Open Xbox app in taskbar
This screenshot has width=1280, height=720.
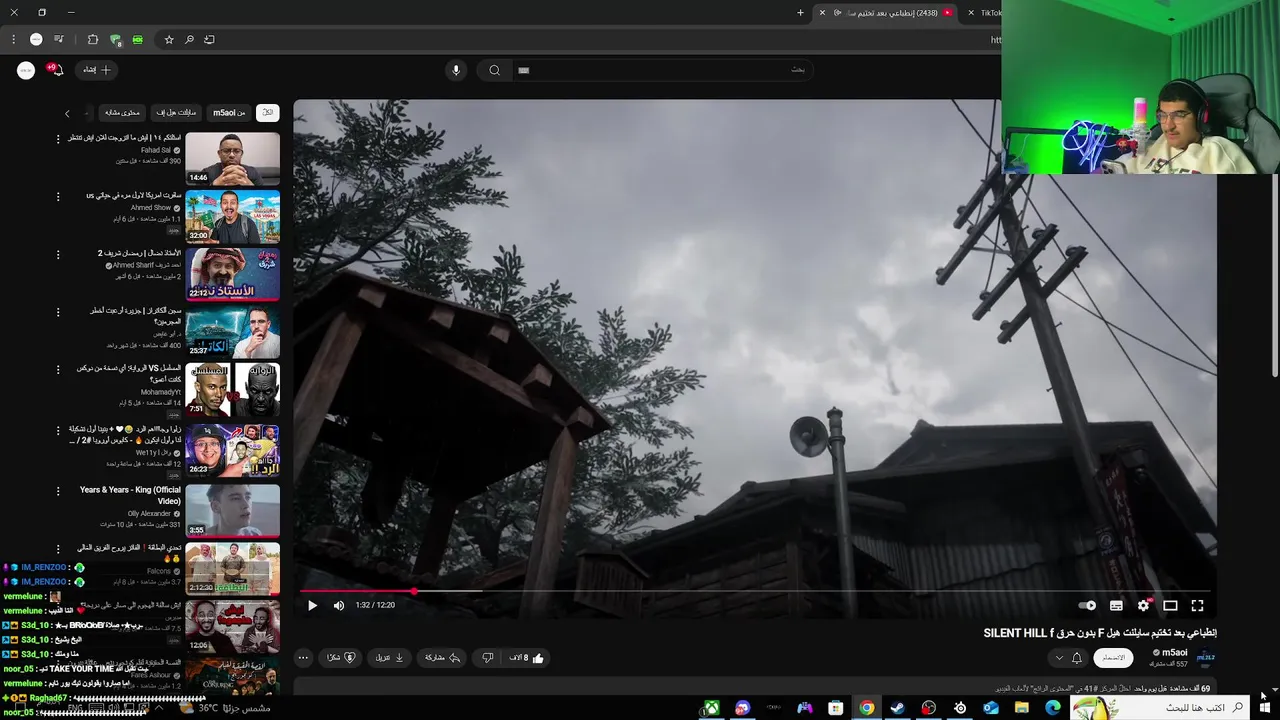(711, 708)
